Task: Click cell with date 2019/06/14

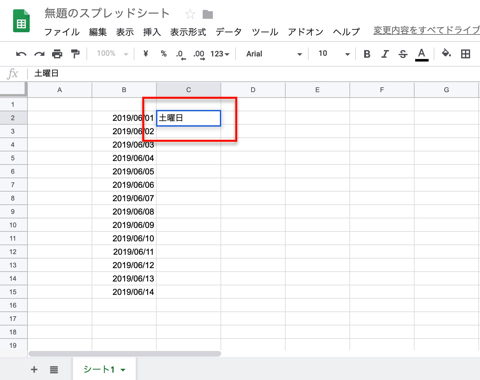Action: pos(124,292)
